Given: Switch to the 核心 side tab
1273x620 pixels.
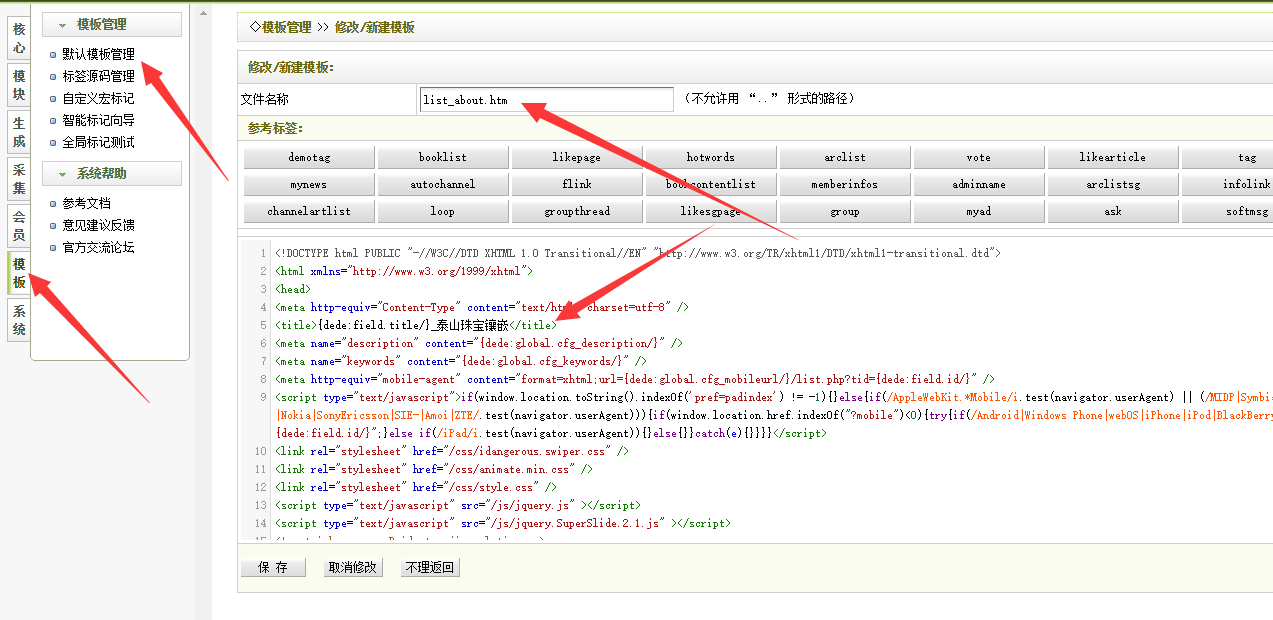Looking at the screenshot, I should tap(19, 38).
